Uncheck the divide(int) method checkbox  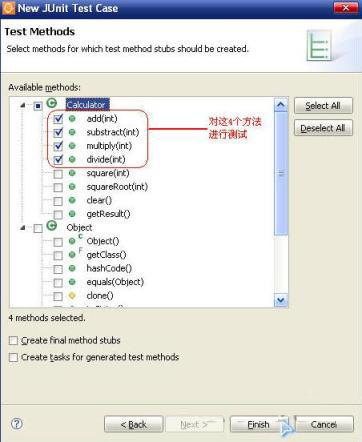(x=58, y=160)
